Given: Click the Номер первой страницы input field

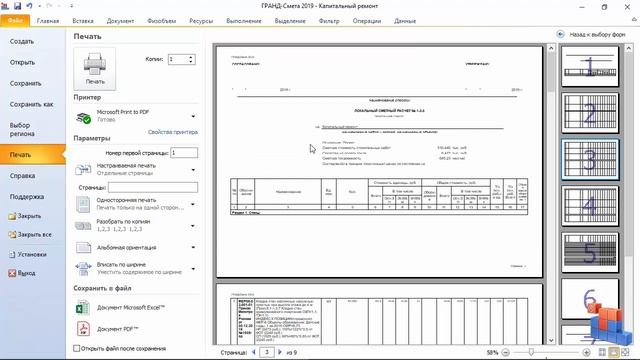Looking at the screenshot, I should (x=184, y=153).
